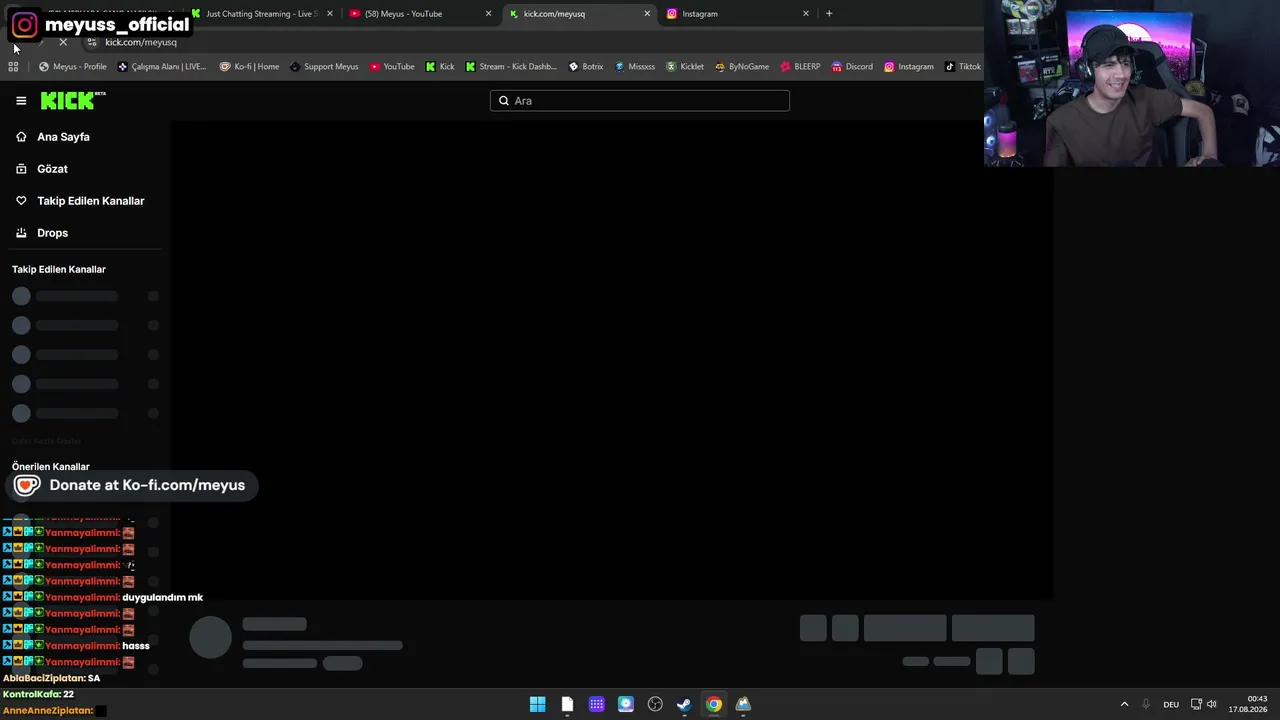This screenshot has width=1280, height=720.
Task: Open the Missxss bookmark
Action: point(635,67)
